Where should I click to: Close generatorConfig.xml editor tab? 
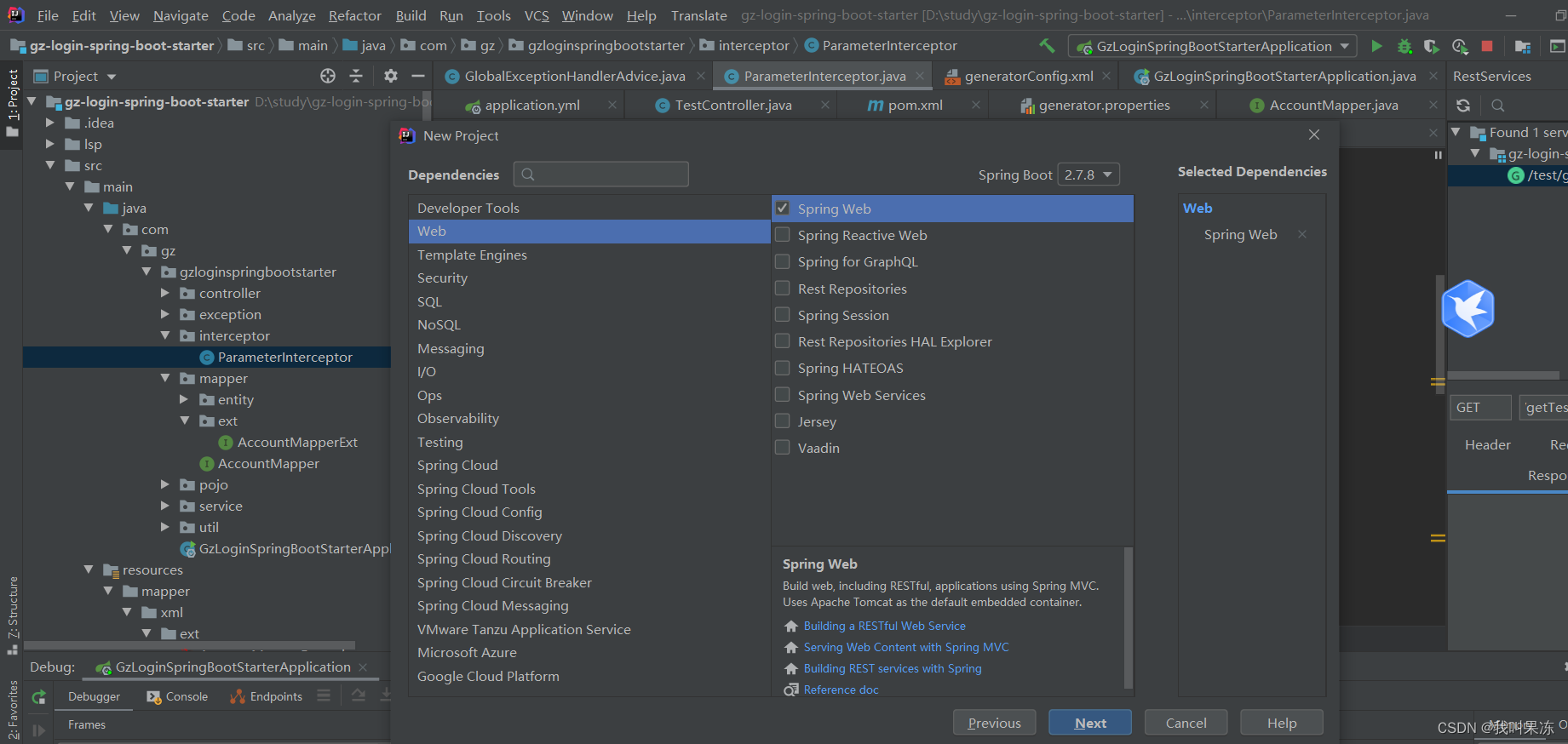click(x=1106, y=76)
